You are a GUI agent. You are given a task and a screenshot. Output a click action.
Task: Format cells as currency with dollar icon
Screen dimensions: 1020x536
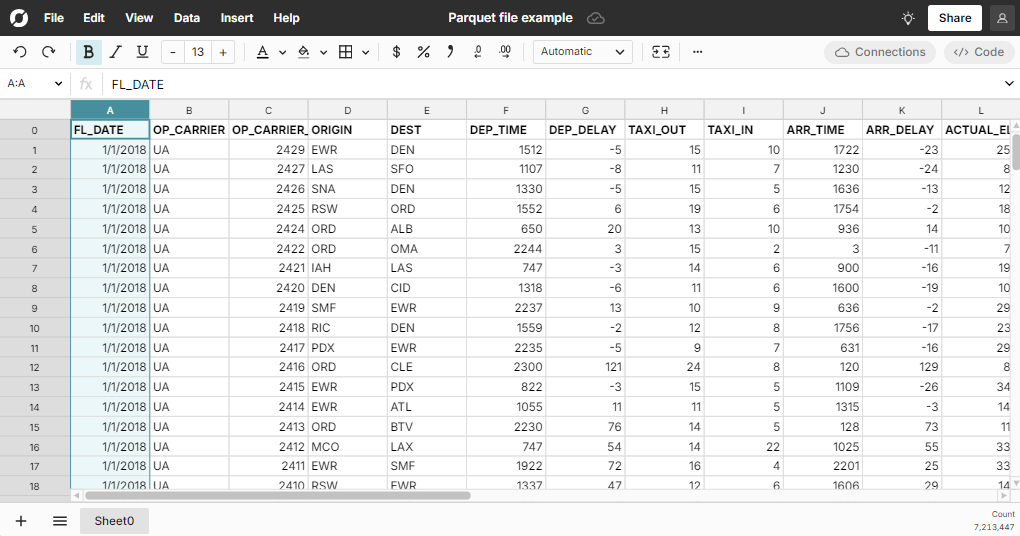tap(397, 52)
